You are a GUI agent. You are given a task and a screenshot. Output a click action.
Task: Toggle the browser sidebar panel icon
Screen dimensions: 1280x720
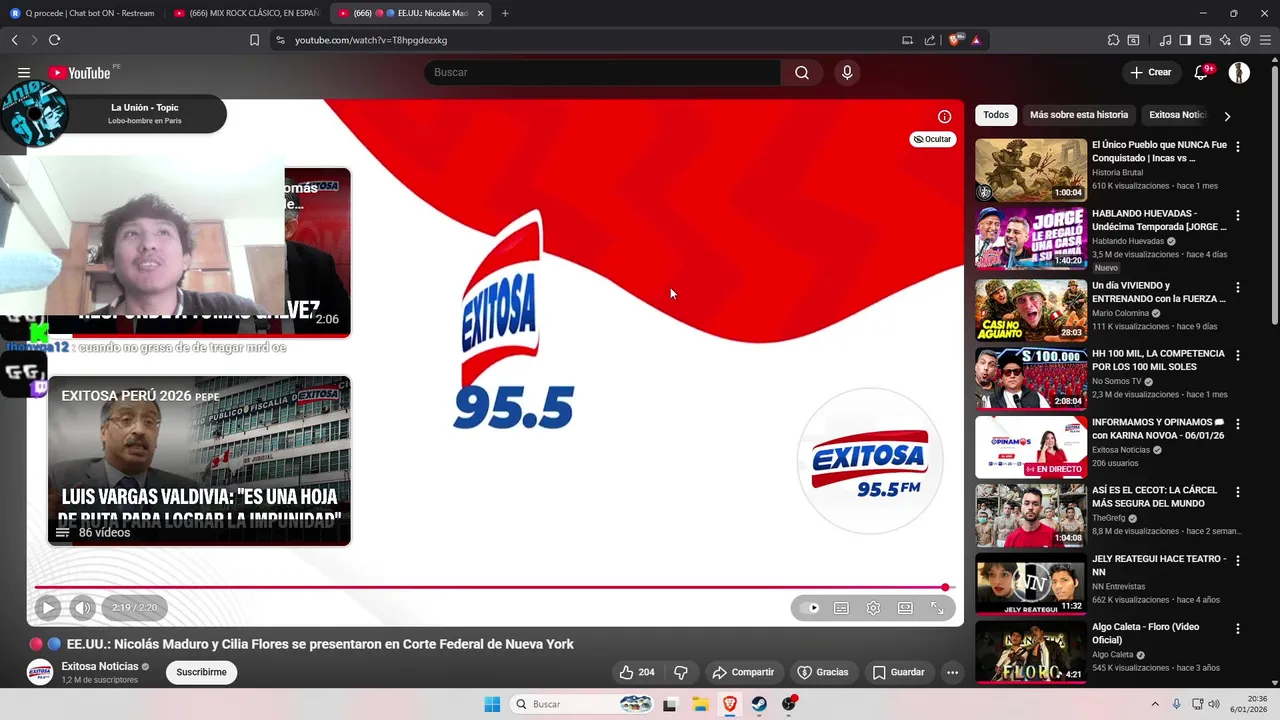1185,40
